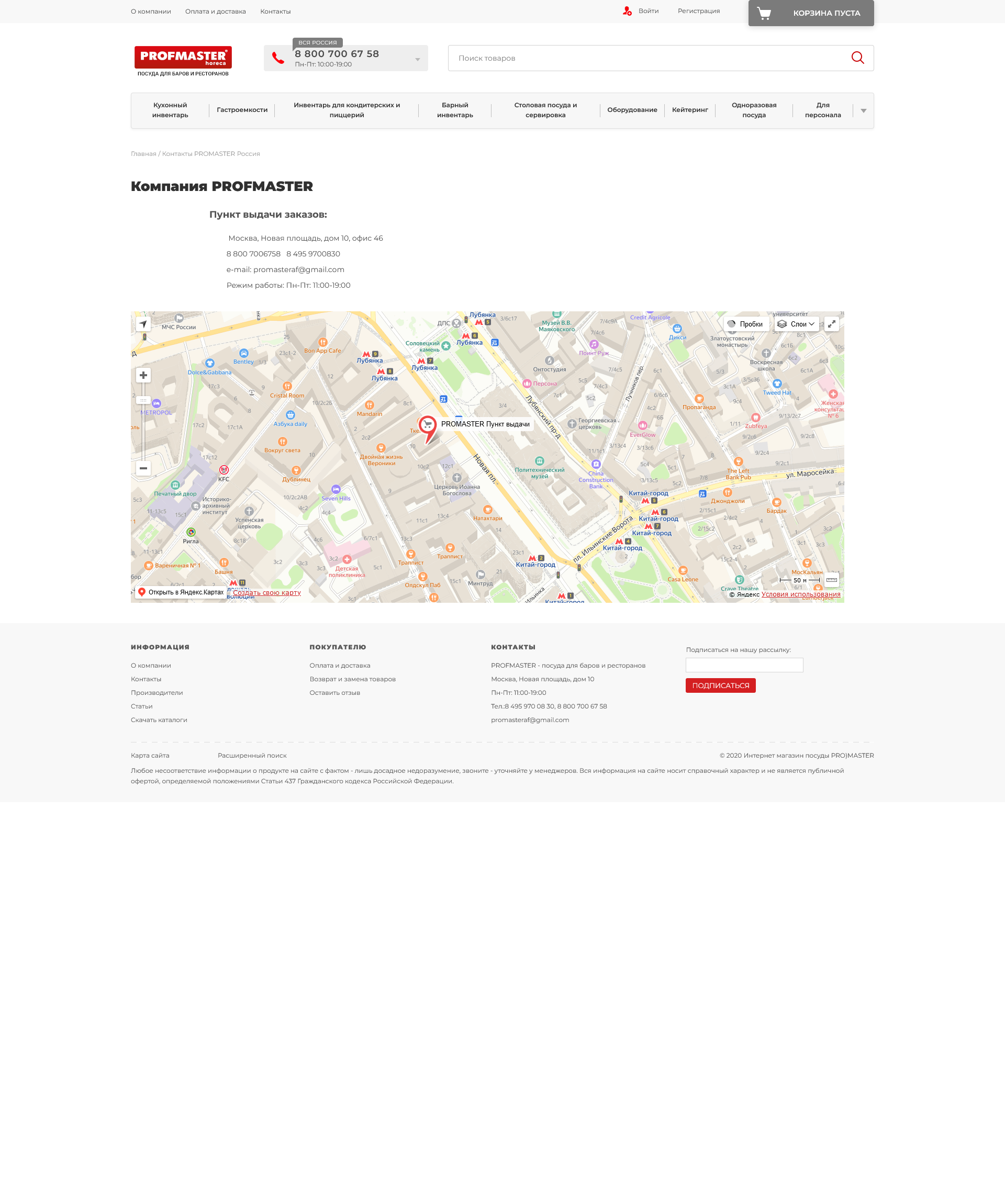Expand the map to fullscreen

pos(832,324)
